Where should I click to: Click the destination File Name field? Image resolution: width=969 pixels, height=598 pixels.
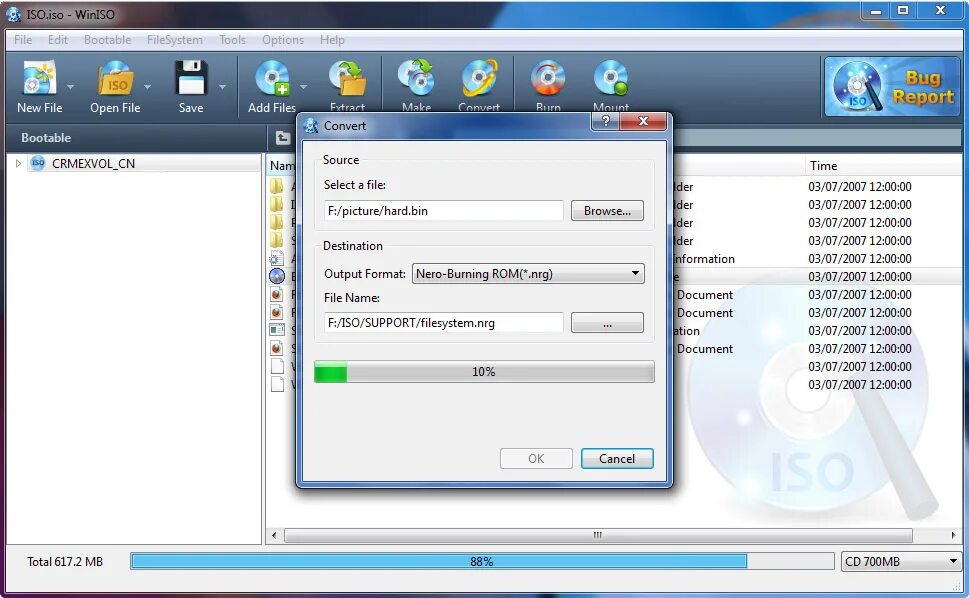443,322
